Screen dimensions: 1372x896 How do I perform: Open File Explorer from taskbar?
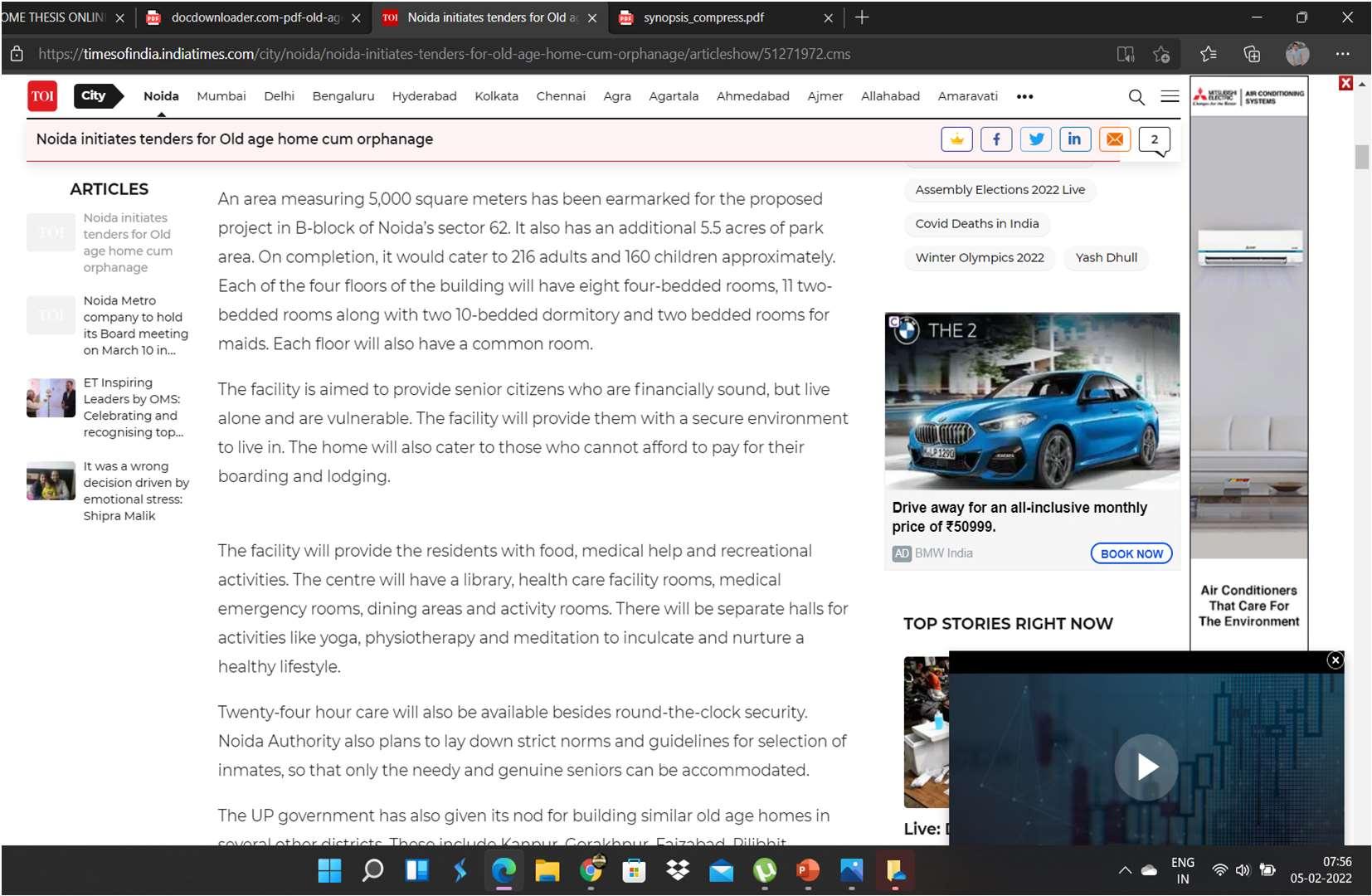click(547, 870)
